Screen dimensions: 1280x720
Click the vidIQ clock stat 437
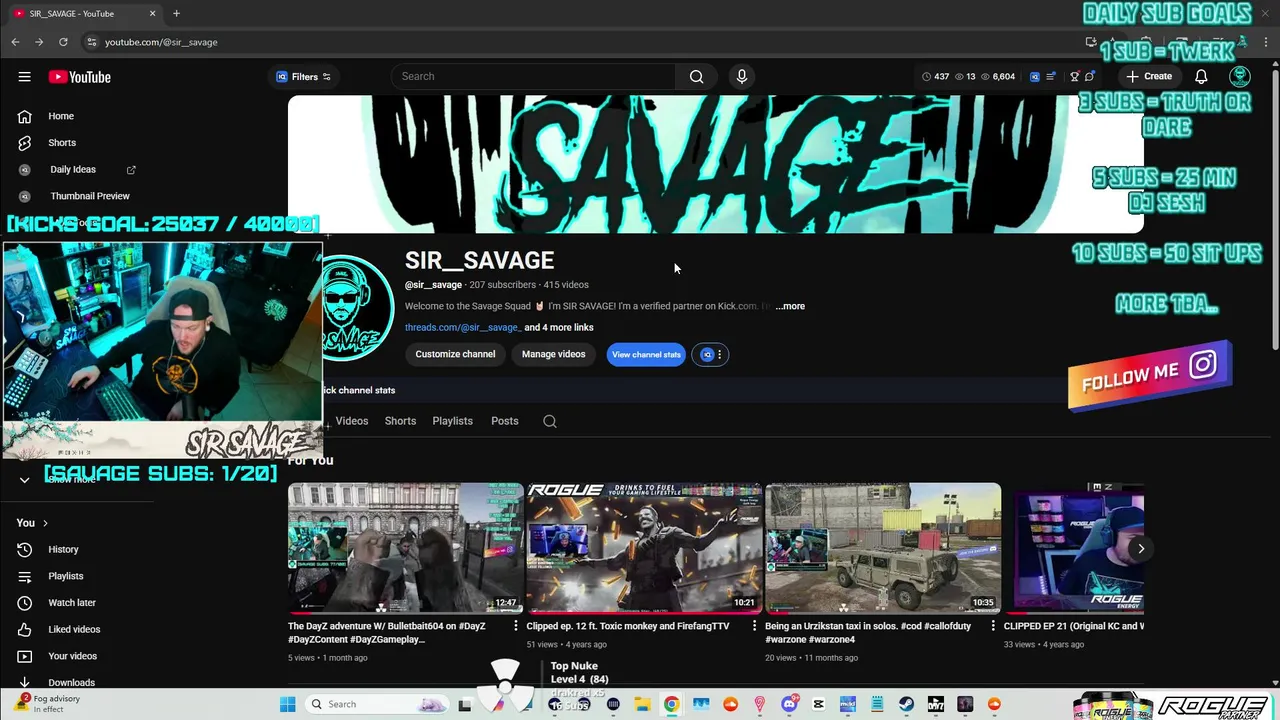pyautogui.click(x=935, y=77)
